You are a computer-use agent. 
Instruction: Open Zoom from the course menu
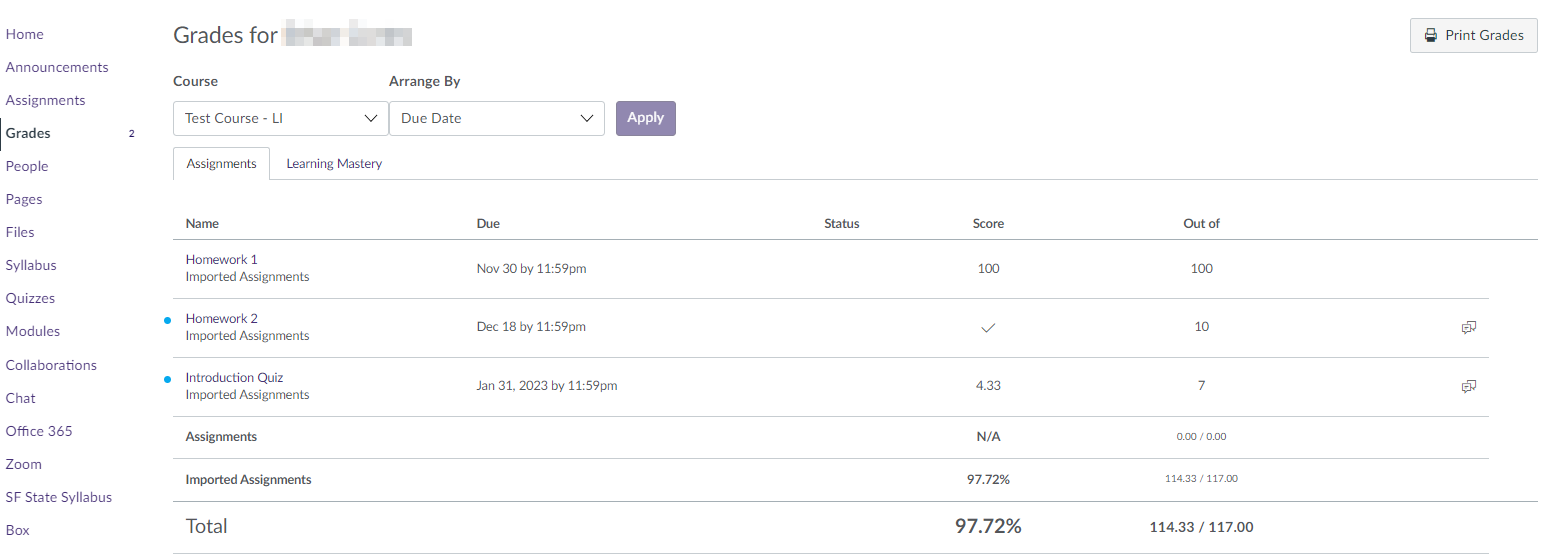click(24, 464)
